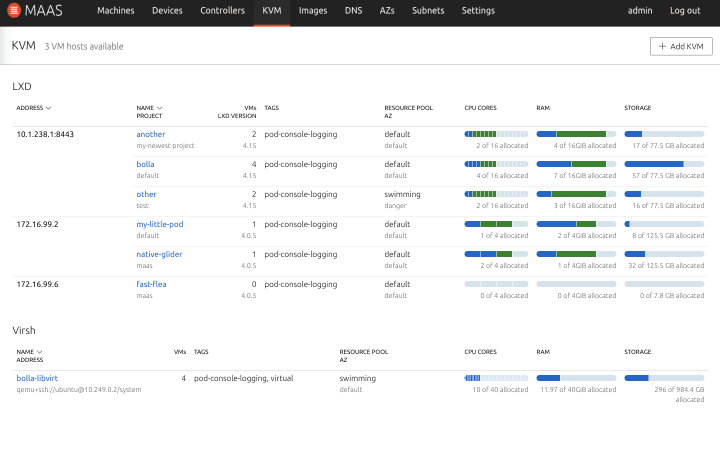Open the admin user page
720x450 pixels.
pos(640,11)
